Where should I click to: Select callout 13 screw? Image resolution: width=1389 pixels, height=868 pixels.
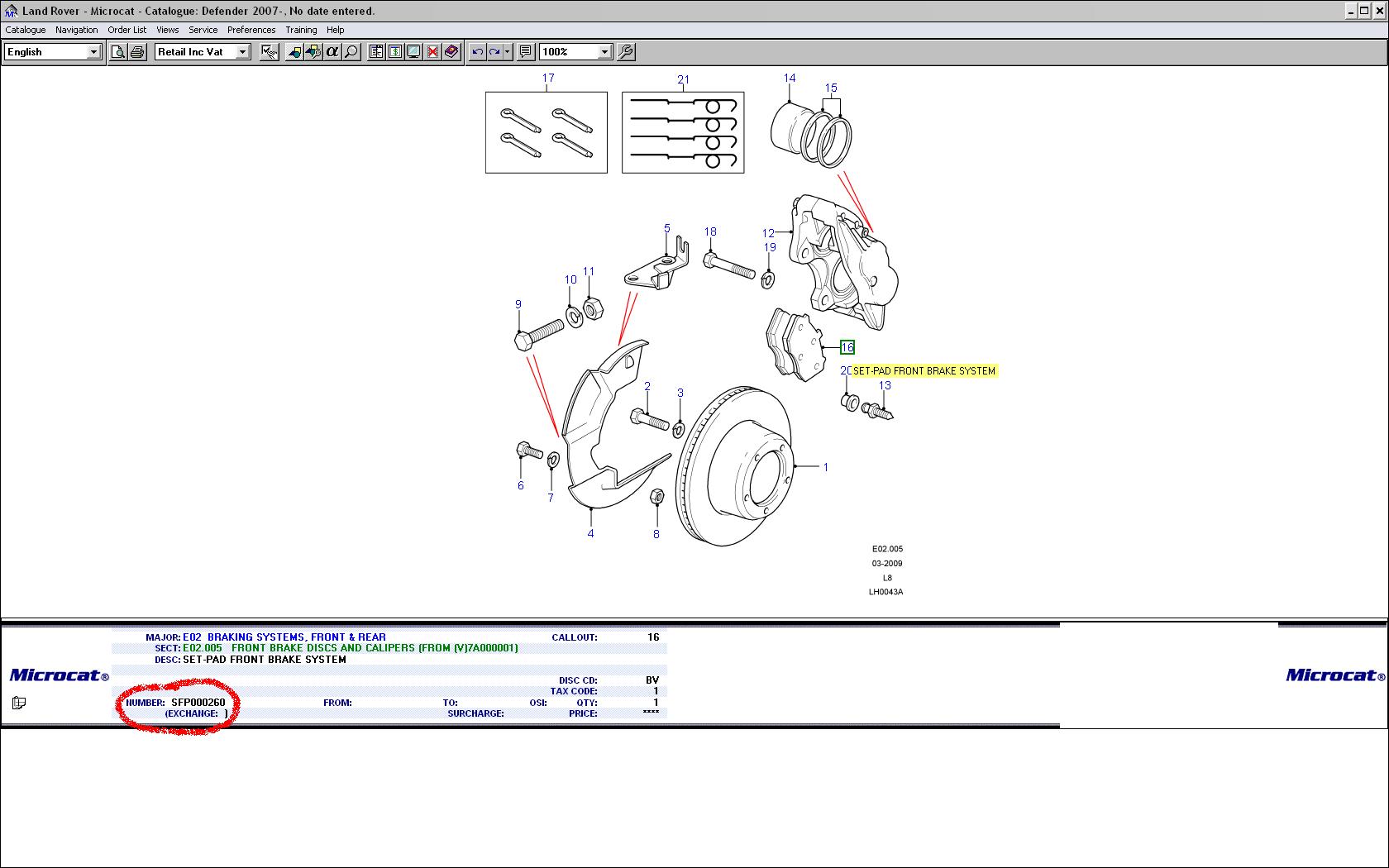tap(885, 385)
